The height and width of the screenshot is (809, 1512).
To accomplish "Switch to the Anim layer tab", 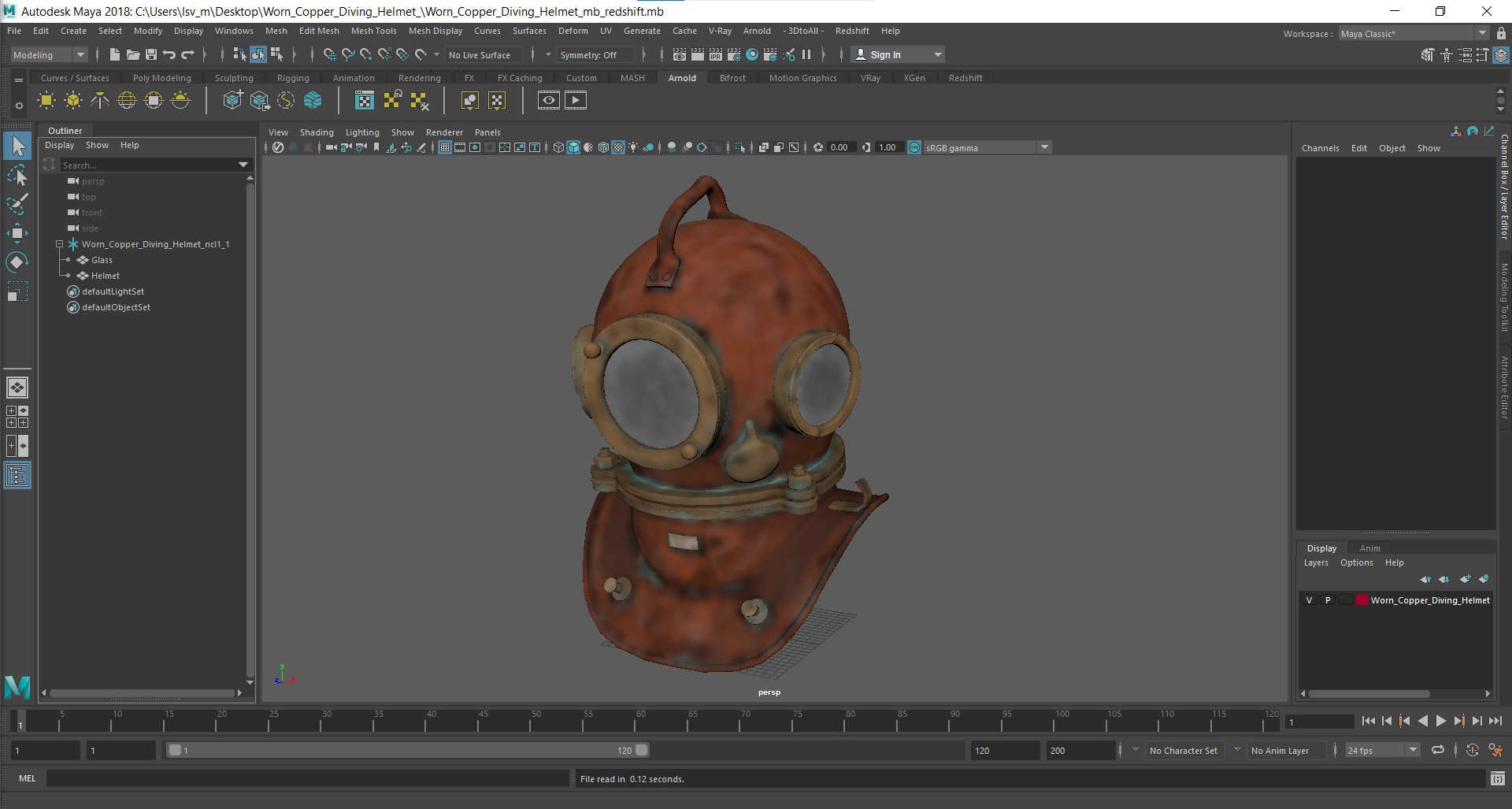I will 1369,548.
